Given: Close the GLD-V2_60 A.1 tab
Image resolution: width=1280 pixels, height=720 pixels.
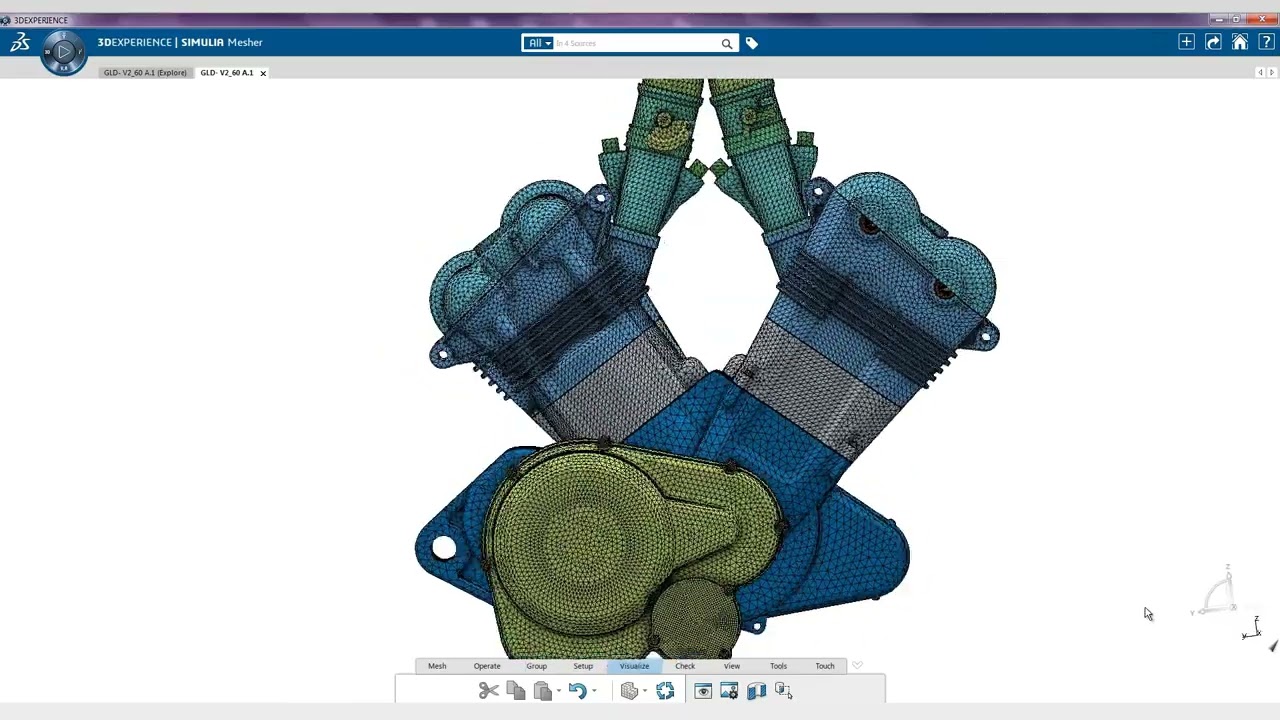Looking at the screenshot, I should click(x=263, y=73).
